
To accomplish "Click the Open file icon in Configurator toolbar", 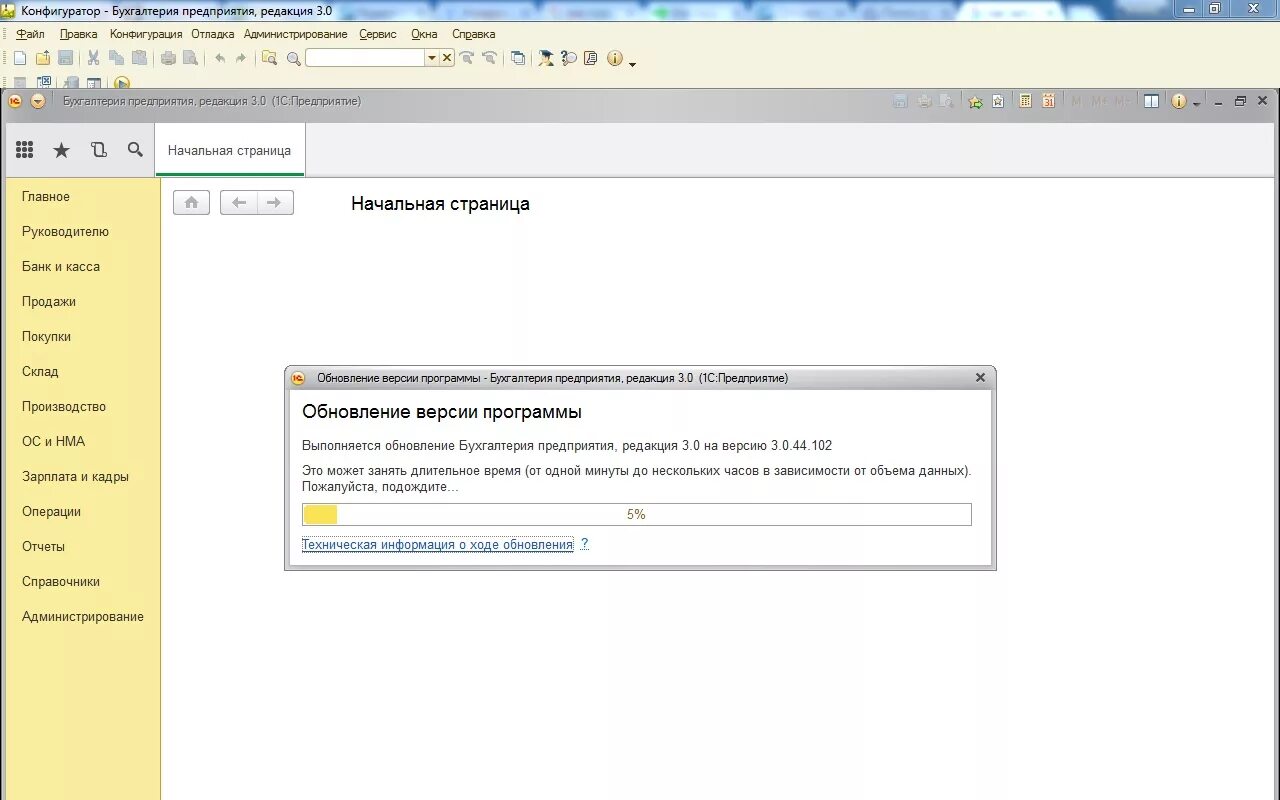I will coord(43,58).
